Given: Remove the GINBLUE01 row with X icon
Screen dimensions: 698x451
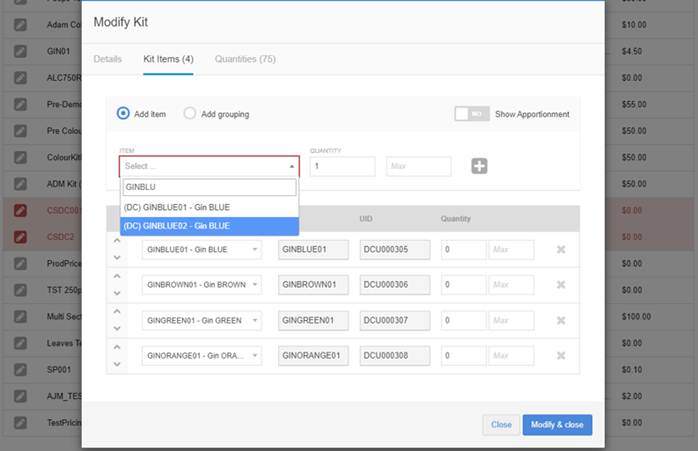Looking at the screenshot, I should coord(561,249).
